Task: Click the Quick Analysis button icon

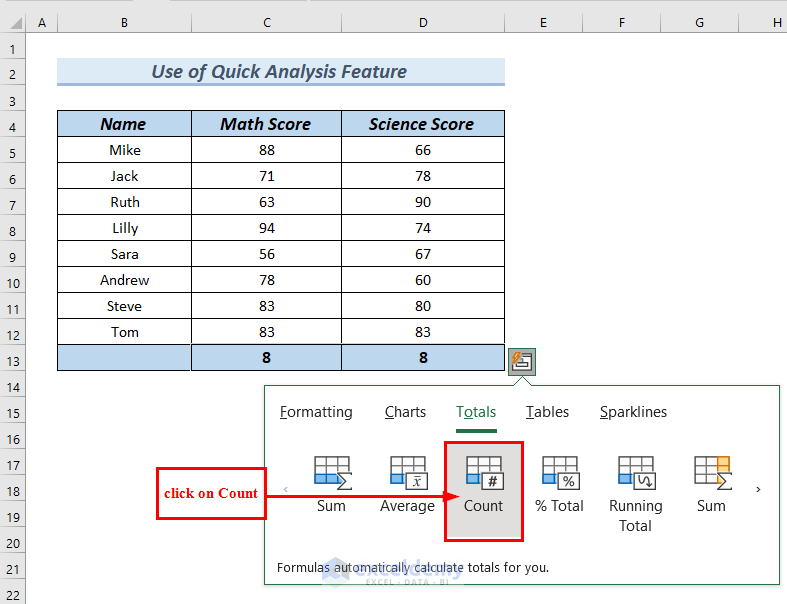Action: point(521,361)
